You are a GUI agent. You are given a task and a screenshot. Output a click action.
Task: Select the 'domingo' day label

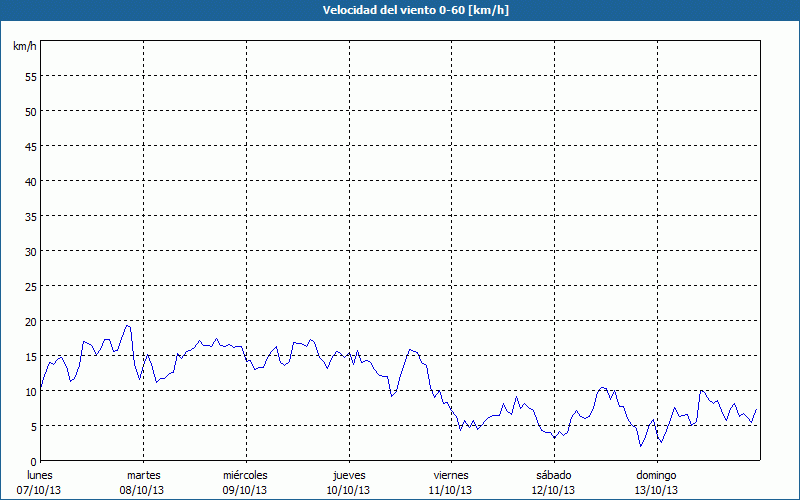(656, 475)
